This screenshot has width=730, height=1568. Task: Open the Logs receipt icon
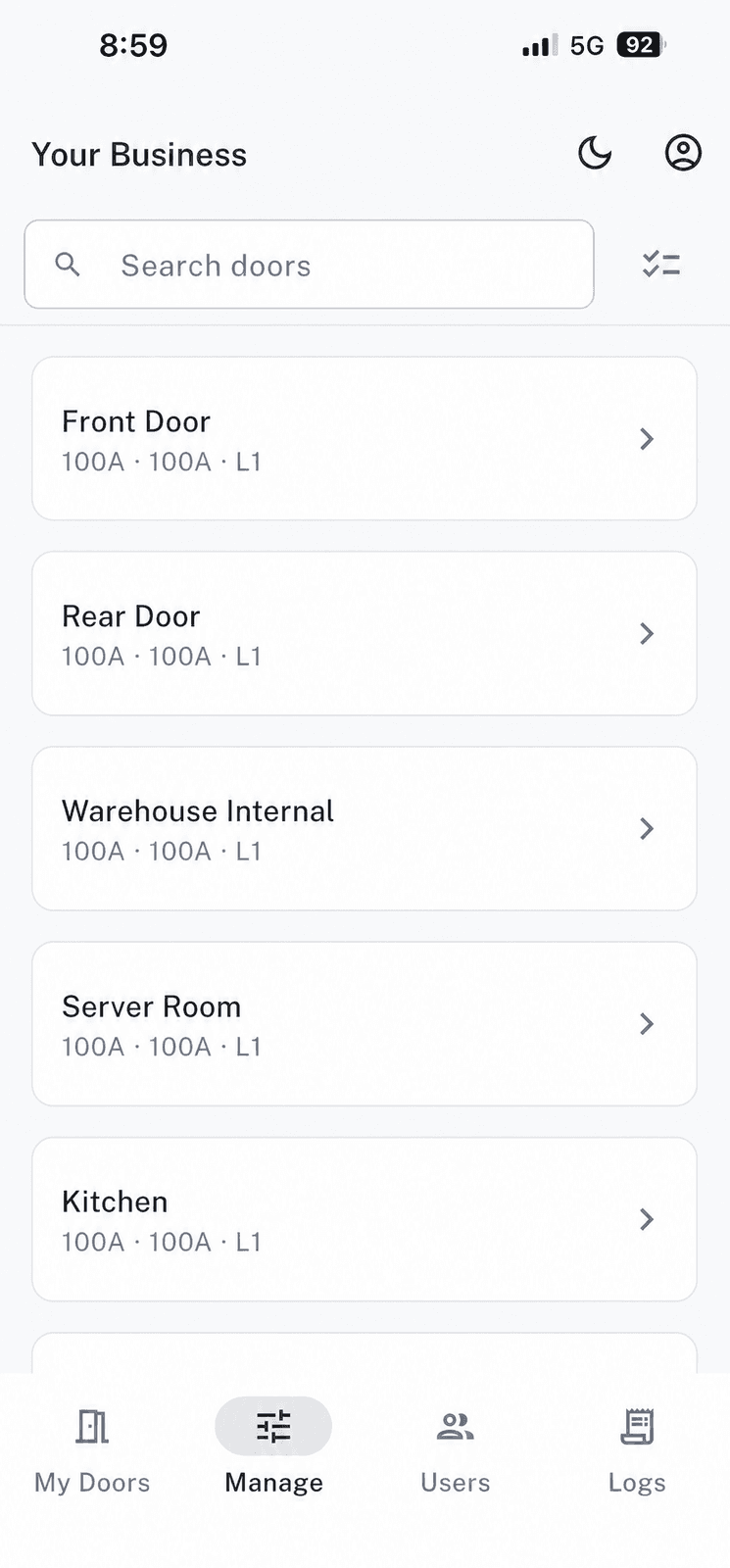point(637,1426)
